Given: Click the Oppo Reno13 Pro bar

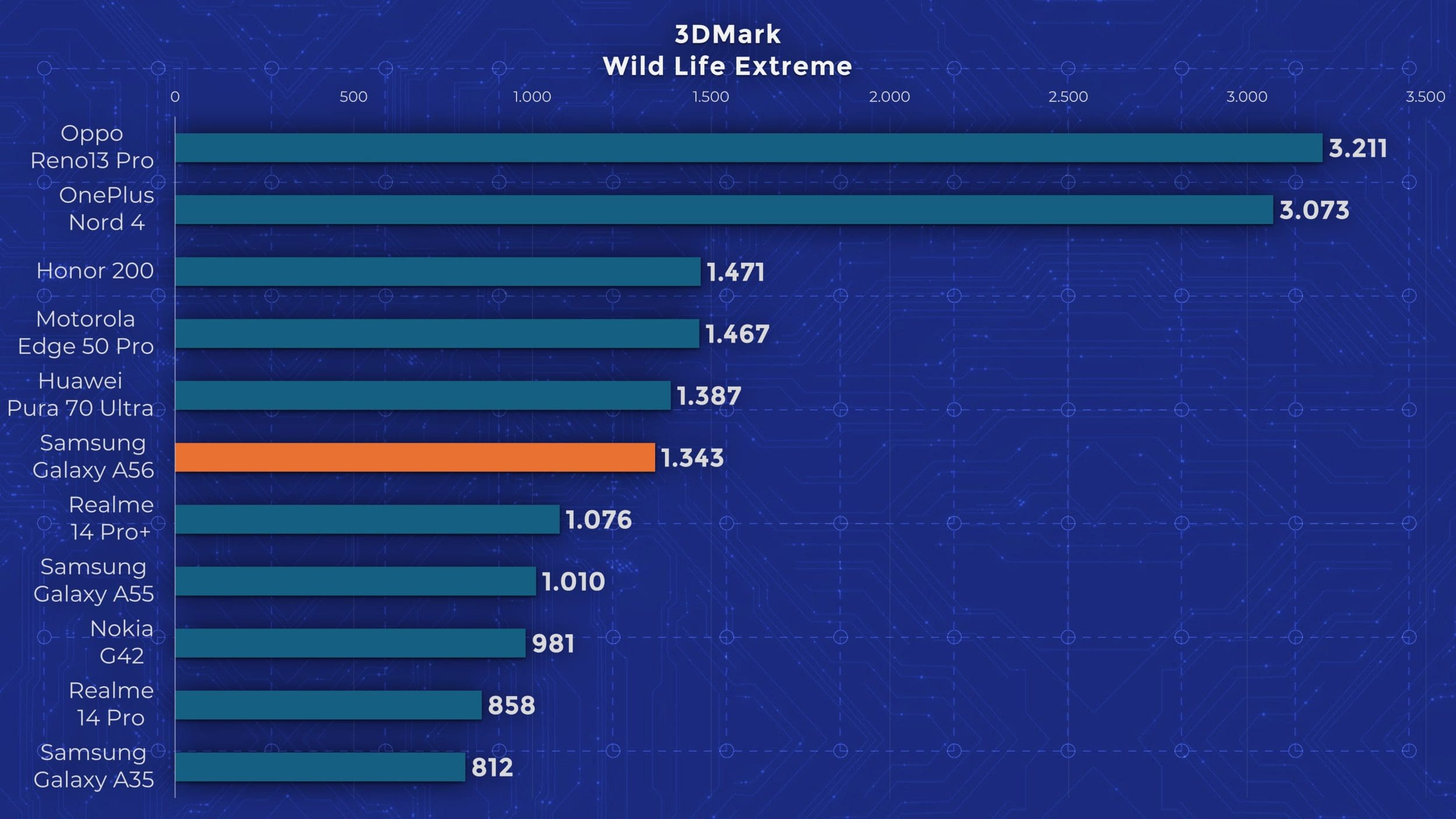Looking at the screenshot, I should pos(749,147).
